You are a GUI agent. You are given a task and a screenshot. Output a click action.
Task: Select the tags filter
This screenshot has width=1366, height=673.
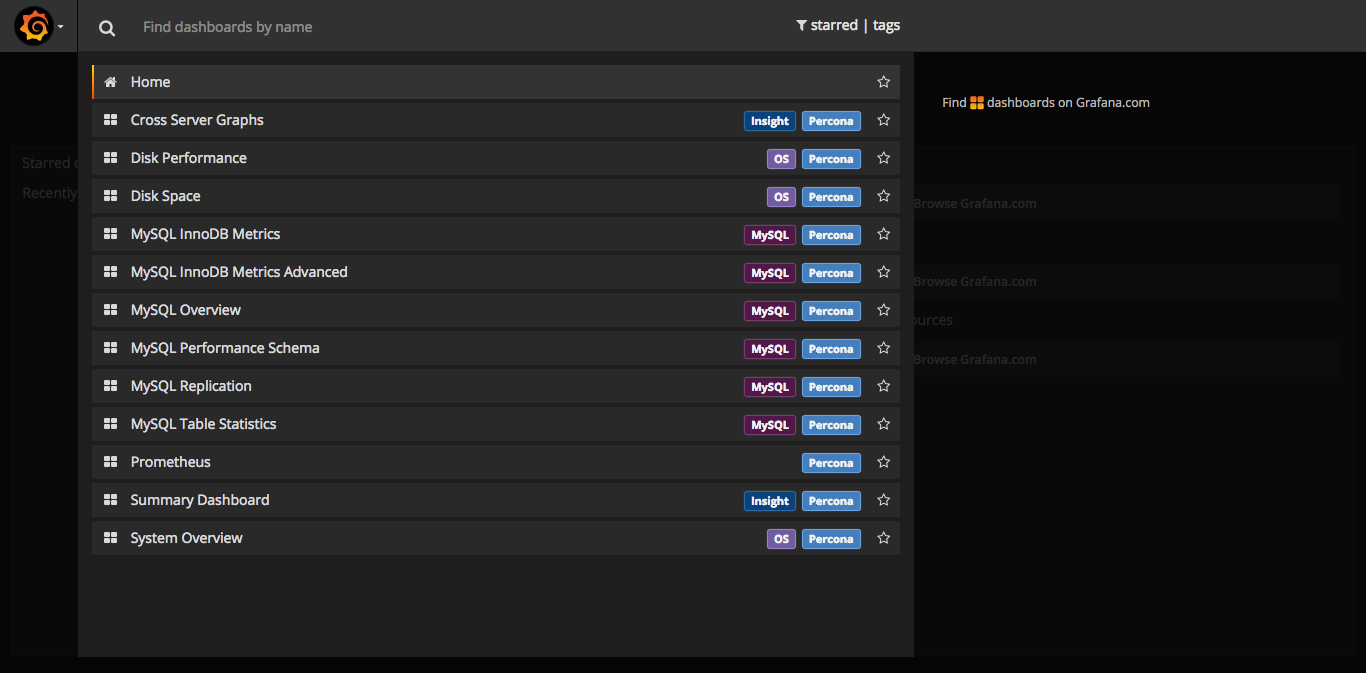pos(886,25)
